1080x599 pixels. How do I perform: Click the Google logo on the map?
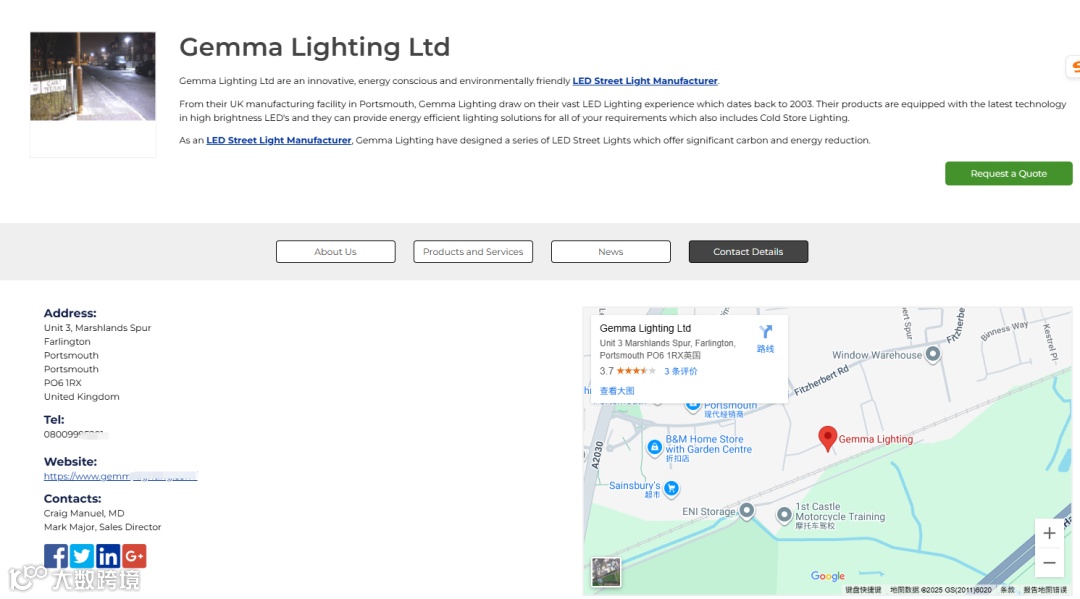tap(827, 576)
